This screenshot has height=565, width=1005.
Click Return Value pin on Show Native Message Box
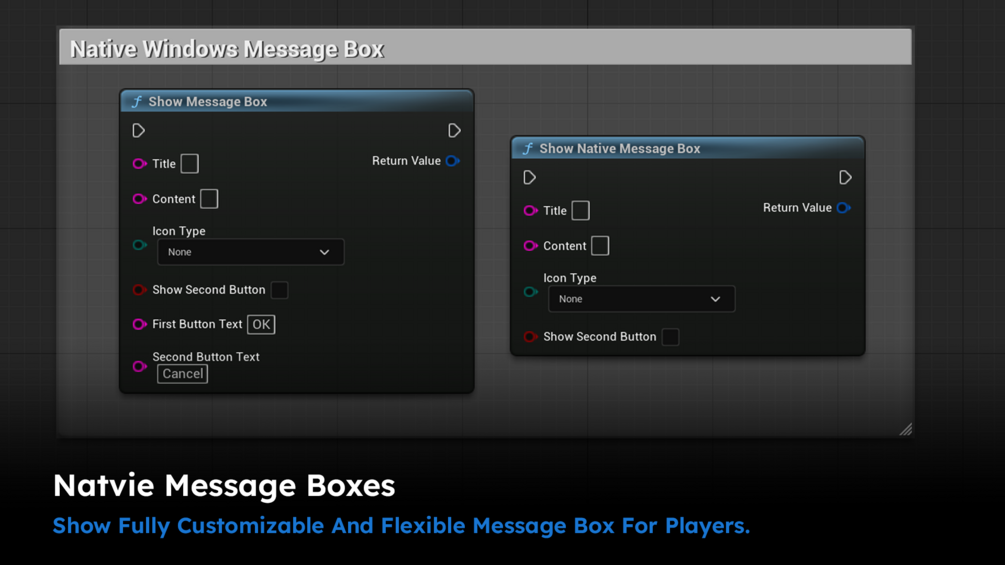(843, 208)
